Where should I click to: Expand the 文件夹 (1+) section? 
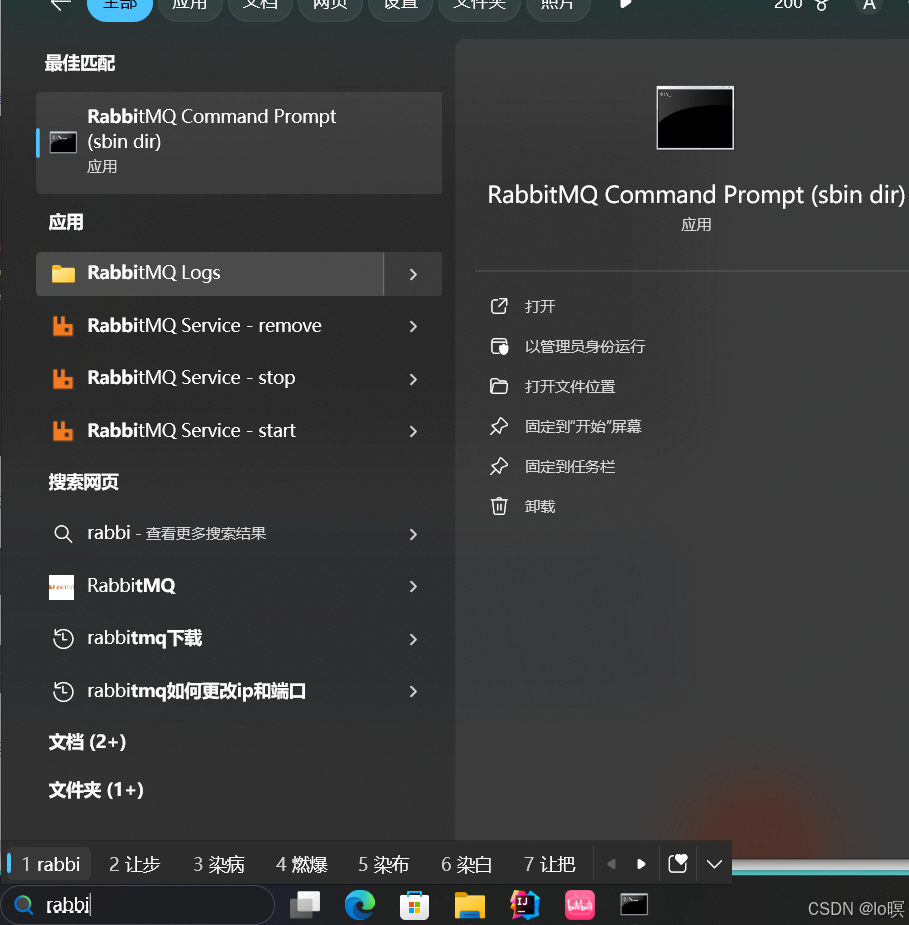[96, 790]
